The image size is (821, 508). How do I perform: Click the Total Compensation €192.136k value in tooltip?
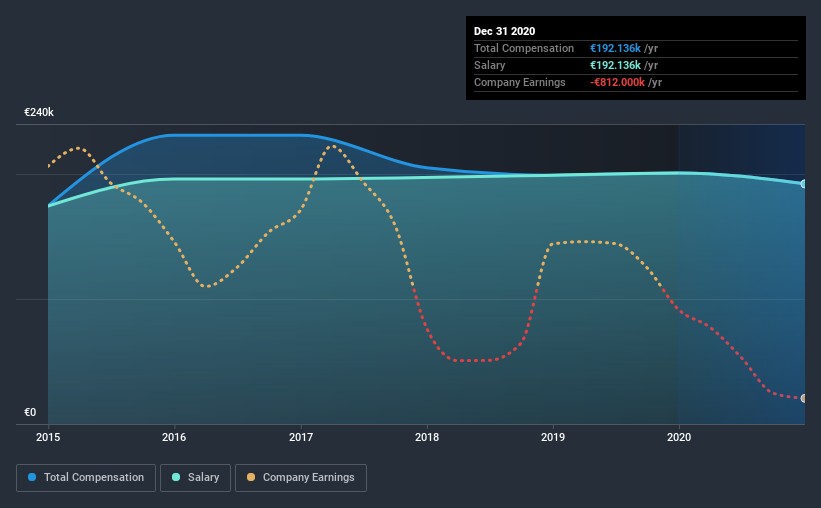click(615, 48)
